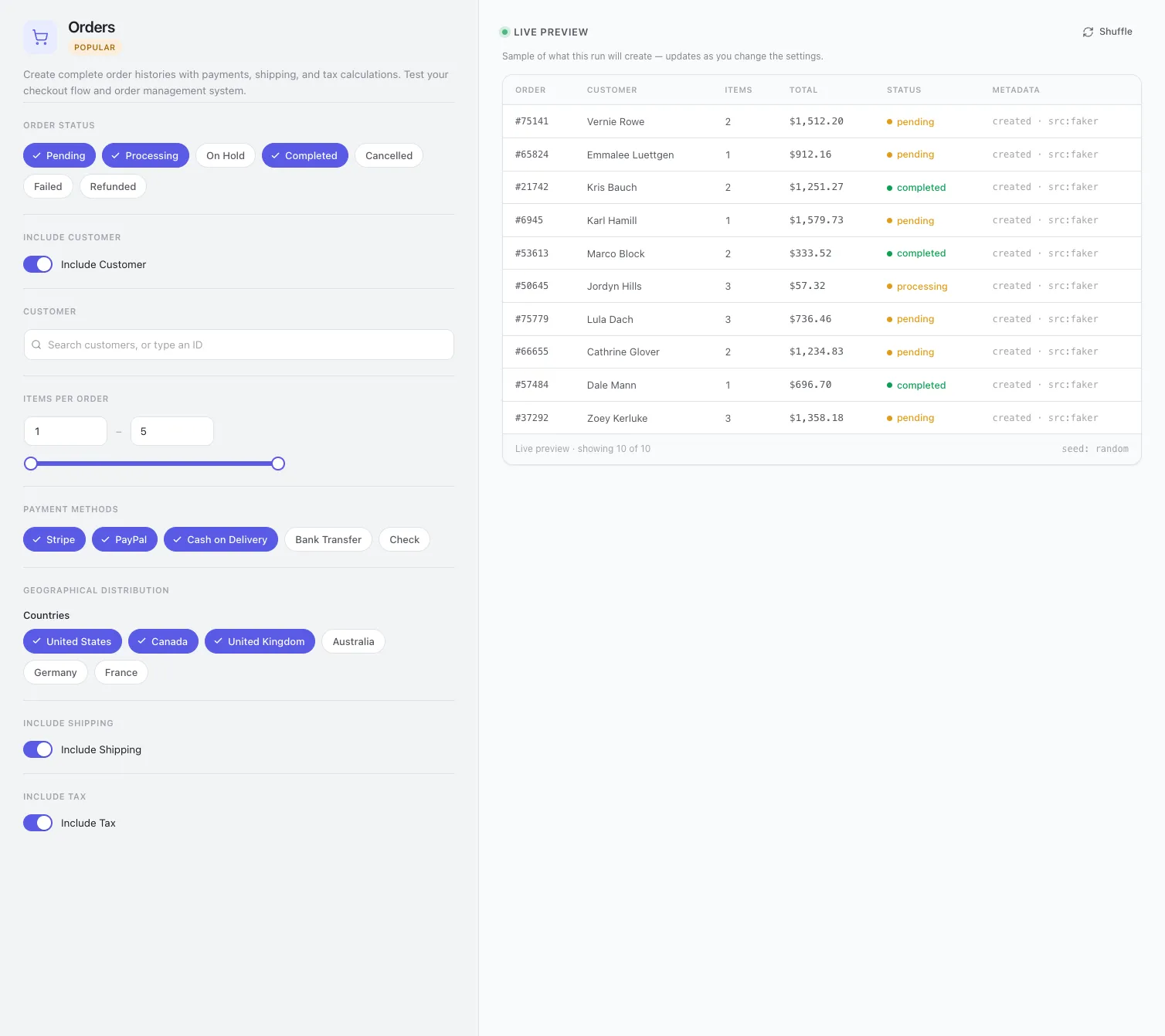Click the $1,512.20 total value
The image size is (1165, 1036).
pyautogui.click(x=817, y=121)
